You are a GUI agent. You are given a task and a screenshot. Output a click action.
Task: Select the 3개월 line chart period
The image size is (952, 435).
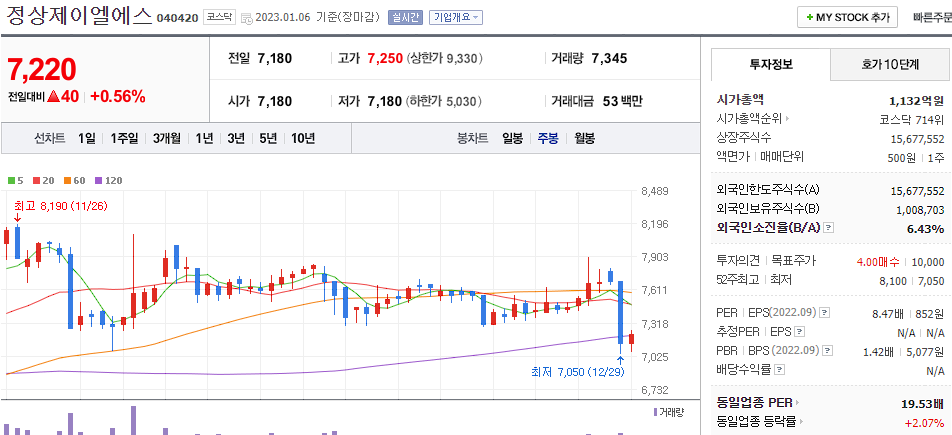point(167,139)
